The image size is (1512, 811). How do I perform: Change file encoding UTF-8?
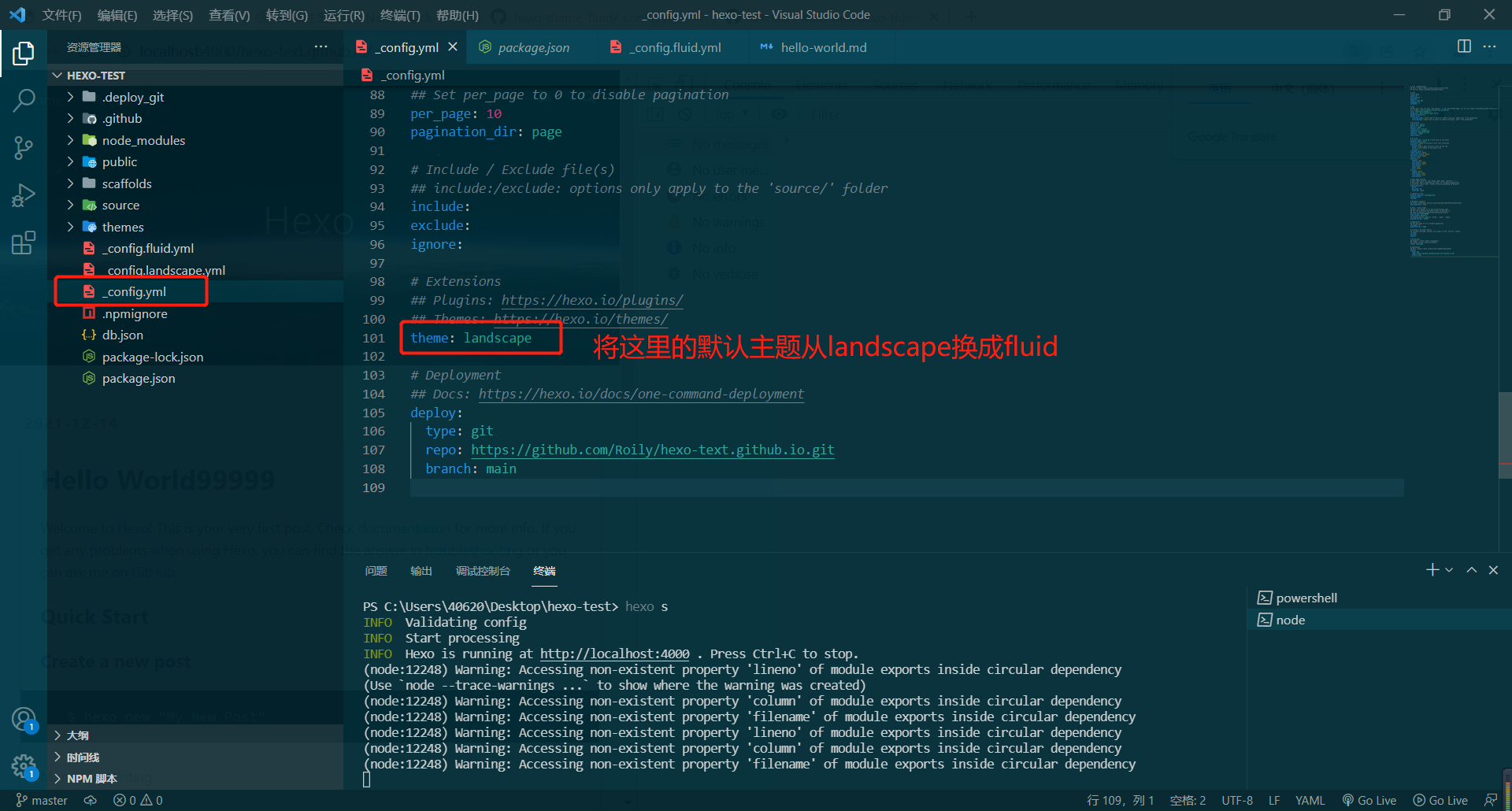click(1237, 800)
